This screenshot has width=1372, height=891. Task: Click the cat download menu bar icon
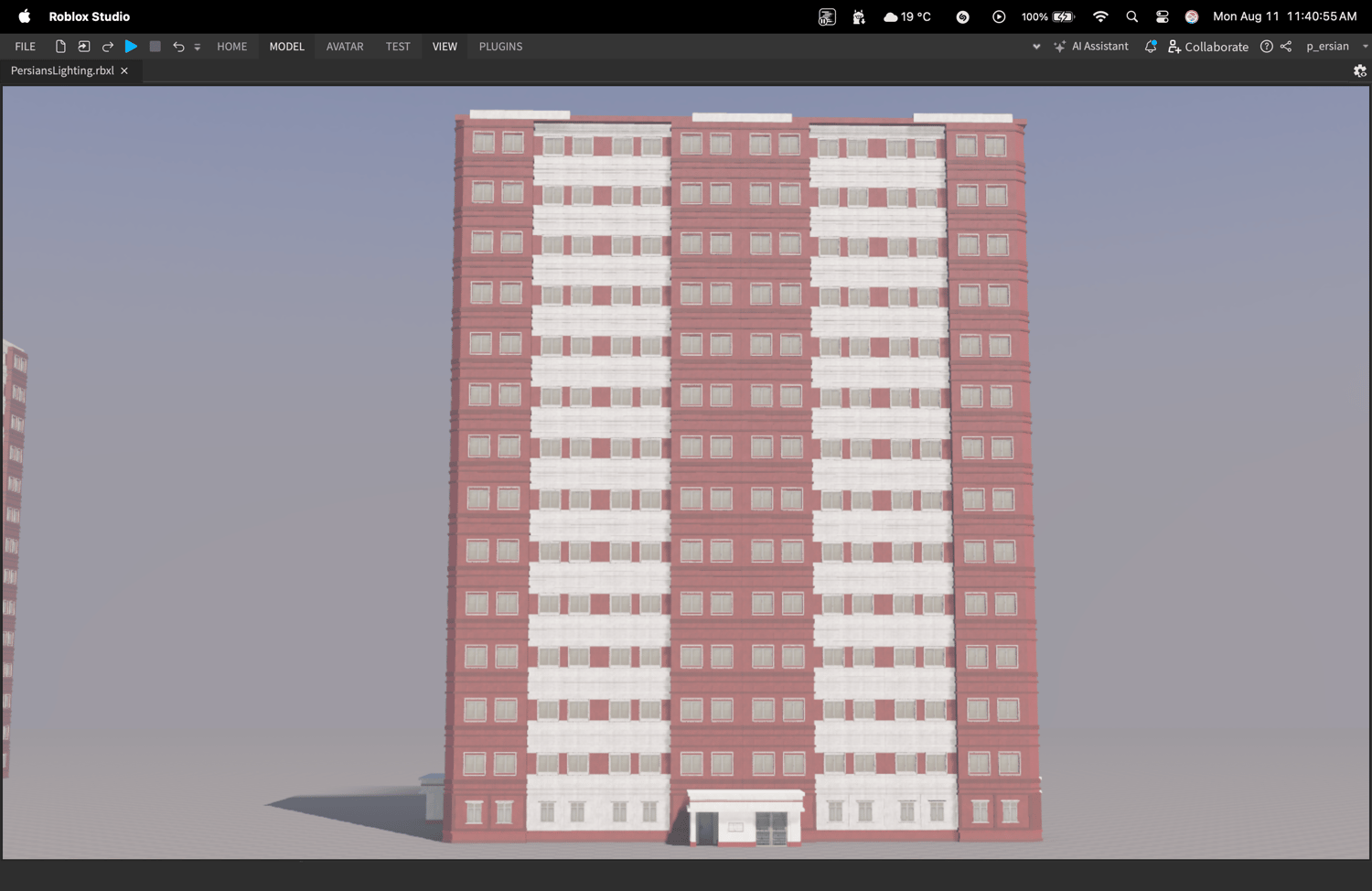point(859,16)
